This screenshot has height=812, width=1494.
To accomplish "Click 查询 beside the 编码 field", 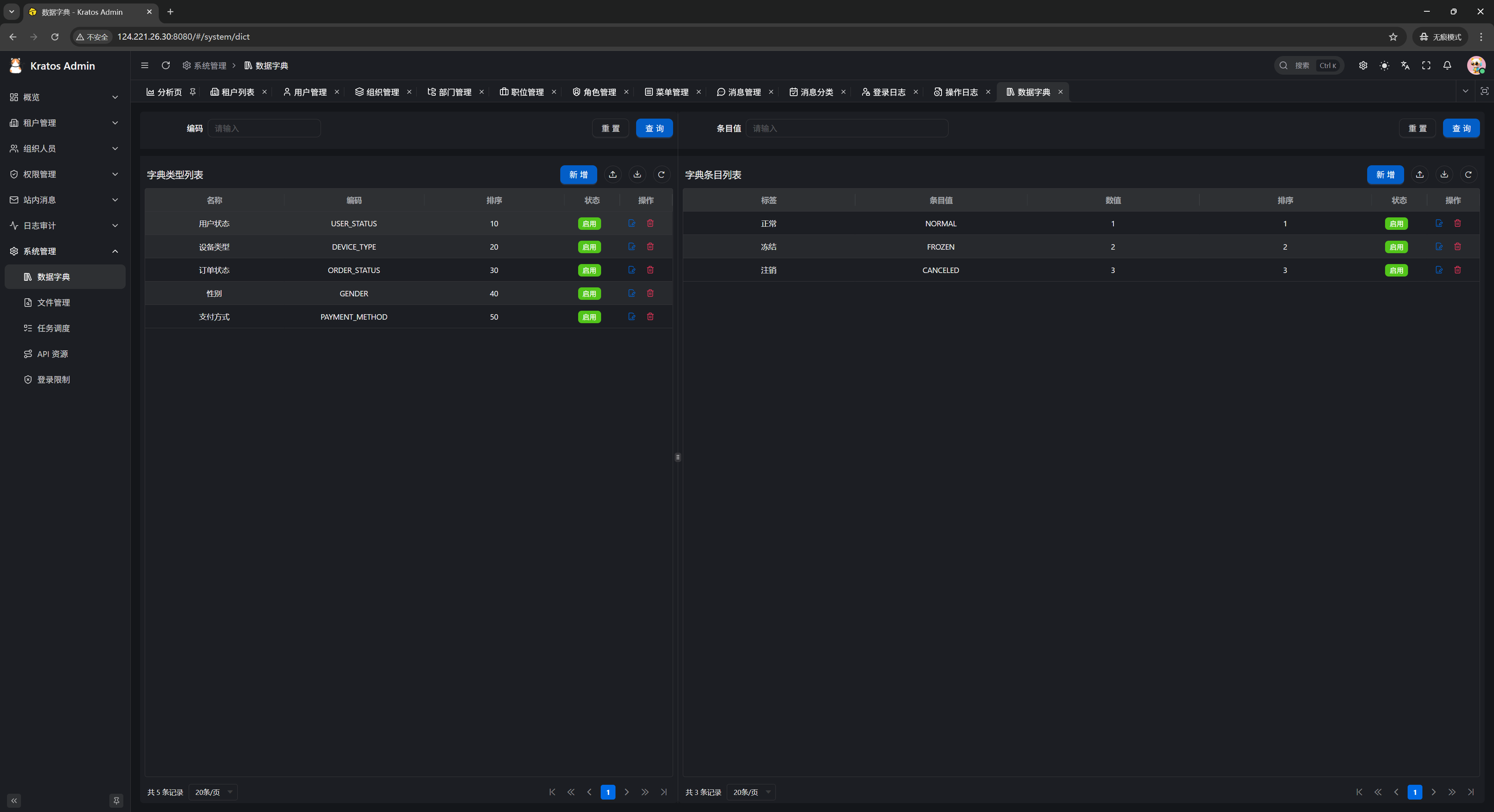I will pyautogui.click(x=654, y=128).
